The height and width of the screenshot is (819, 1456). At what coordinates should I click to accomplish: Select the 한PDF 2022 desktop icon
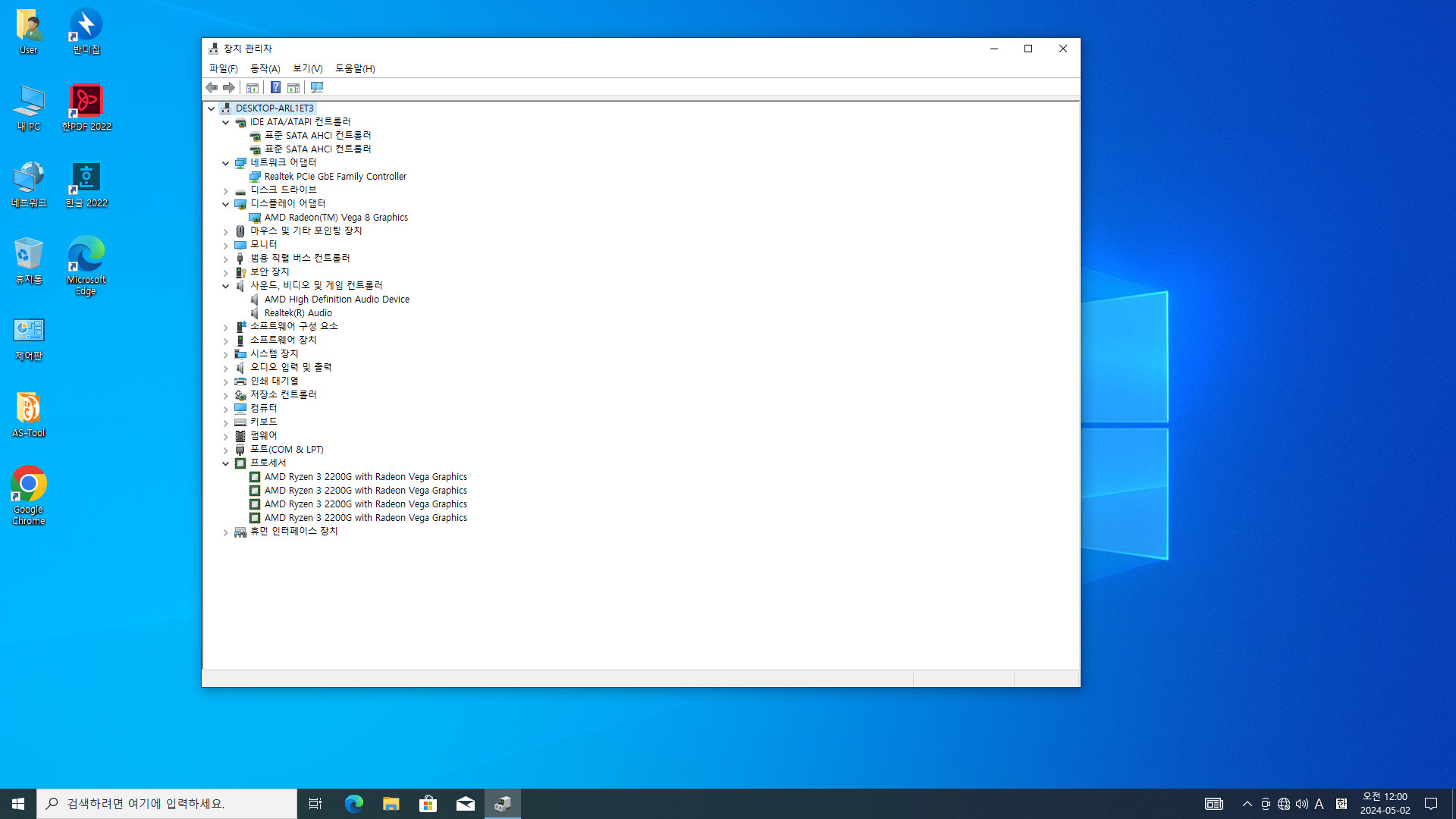86,108
